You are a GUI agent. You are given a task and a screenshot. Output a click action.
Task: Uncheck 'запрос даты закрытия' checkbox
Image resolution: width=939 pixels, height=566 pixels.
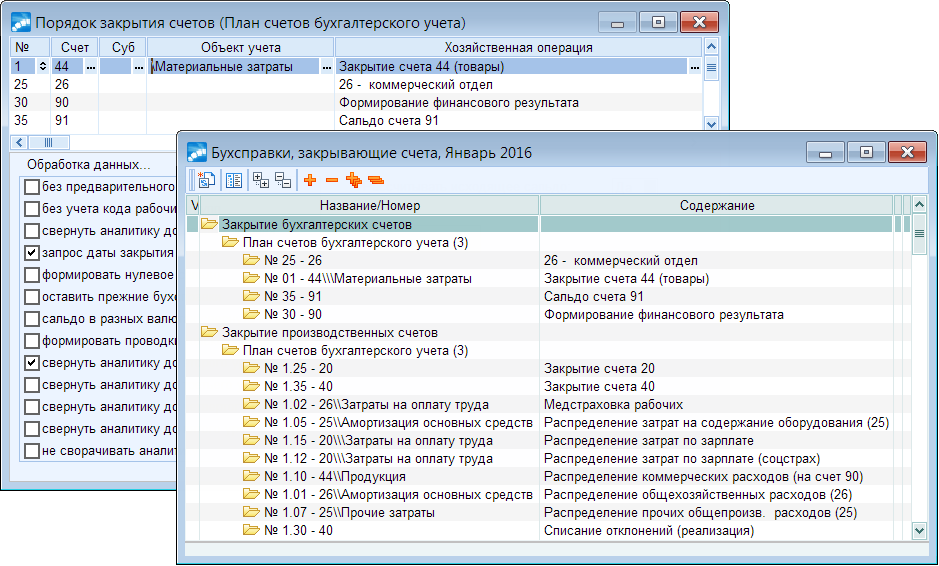pyautogui.click(x=32, y=253)
